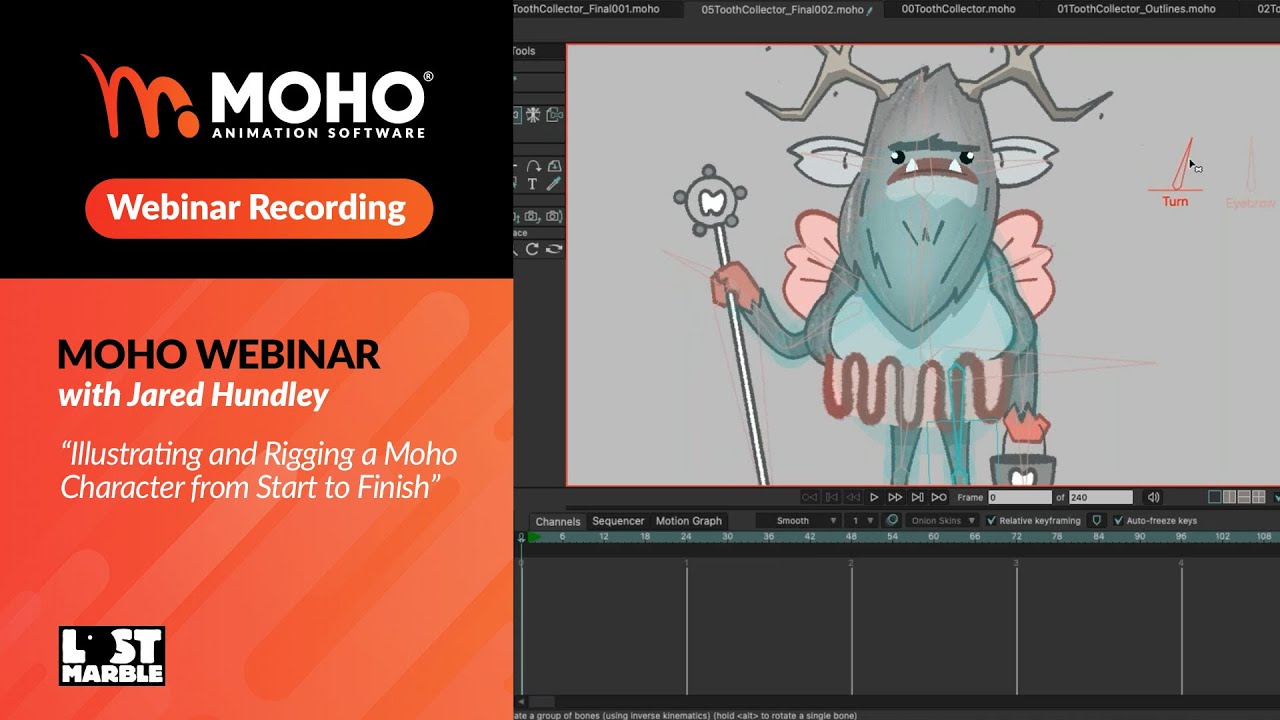This screenshot has height=720, width=1280.
Task: Select the Text tool (T icon)
Action: click(x=532, y=184)
